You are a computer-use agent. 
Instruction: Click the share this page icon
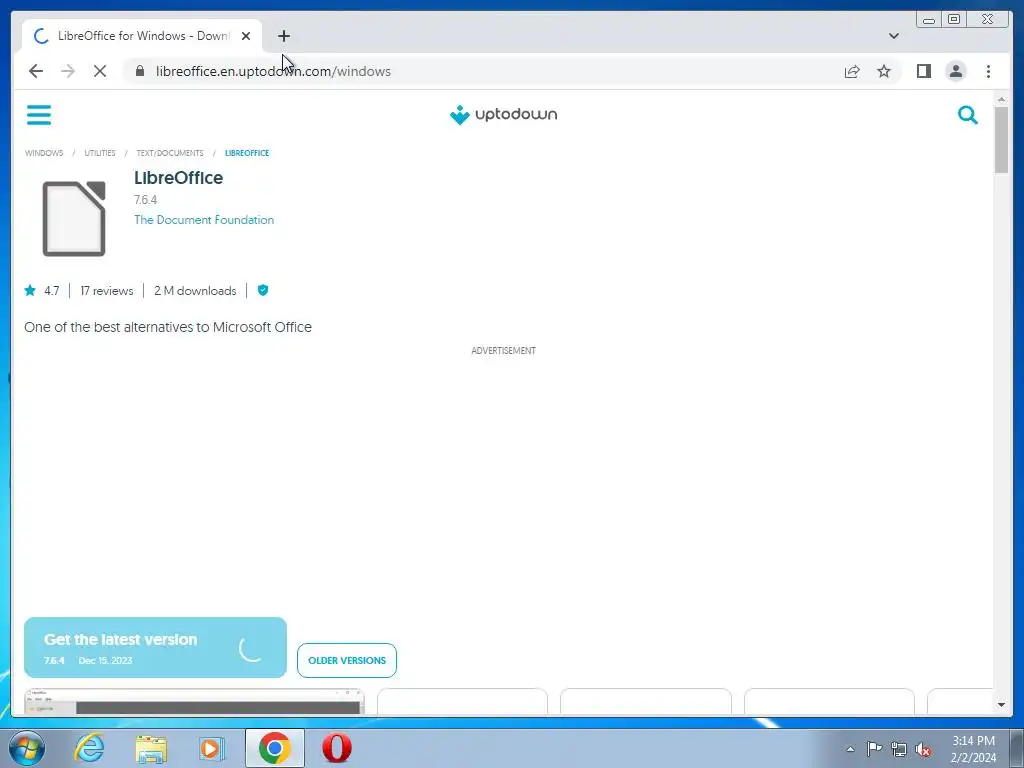852,71
